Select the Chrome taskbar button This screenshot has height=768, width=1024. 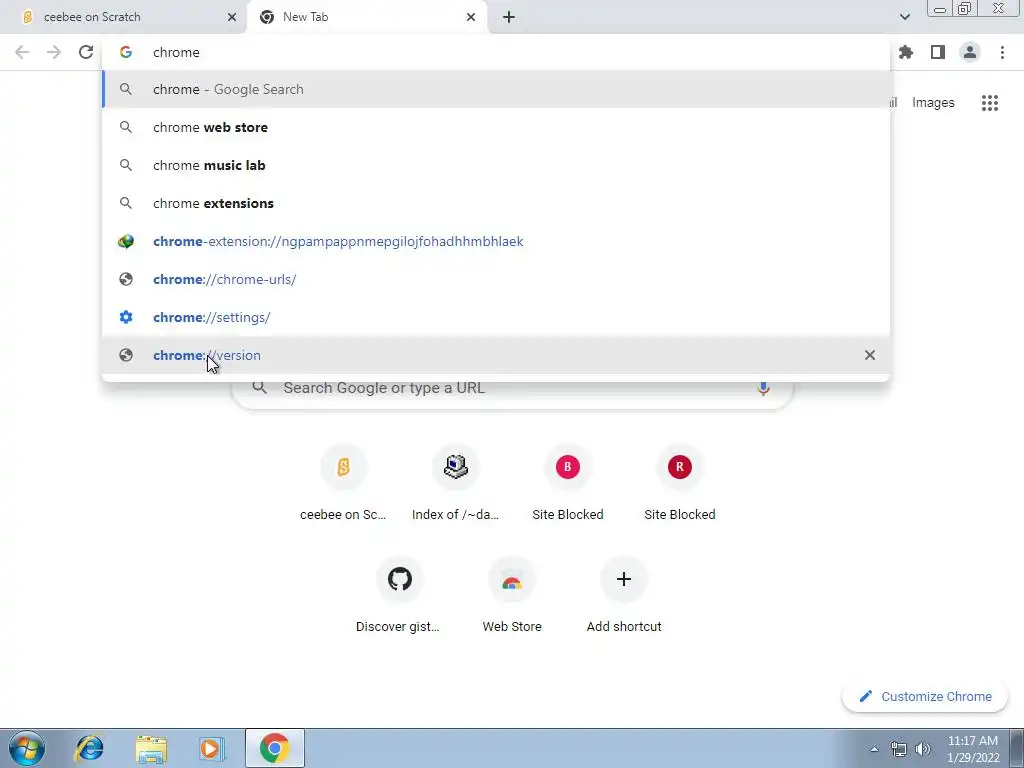[x=274, y=748]
